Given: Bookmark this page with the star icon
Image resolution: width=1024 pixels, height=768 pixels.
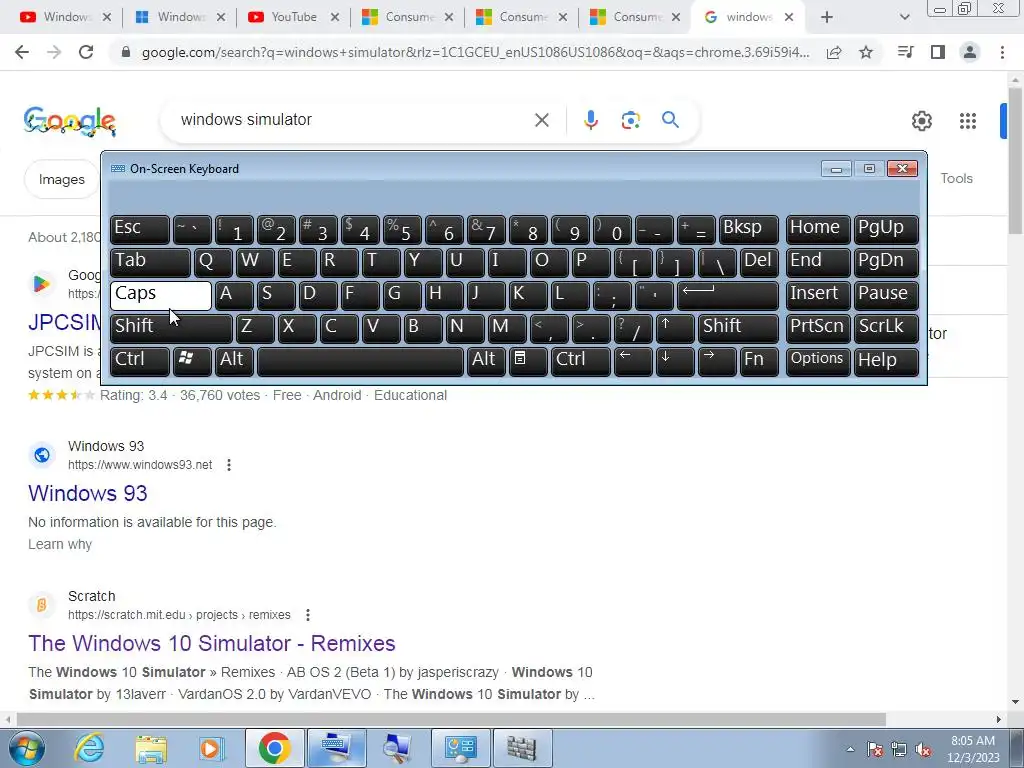Looking at the screenshot, I should 866,52.
